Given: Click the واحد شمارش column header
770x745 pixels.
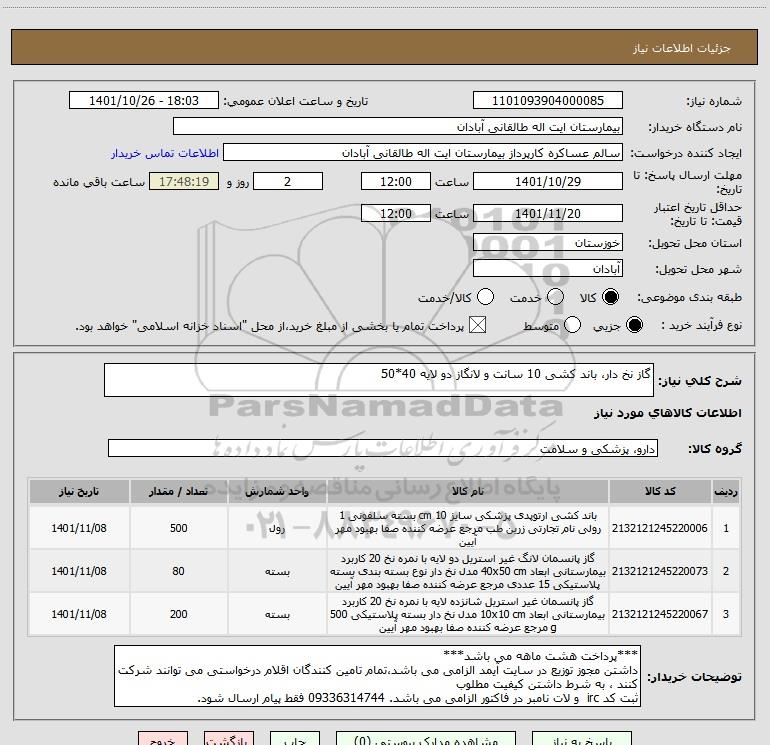Looking at the screenshot, I should tap(277, 491).
